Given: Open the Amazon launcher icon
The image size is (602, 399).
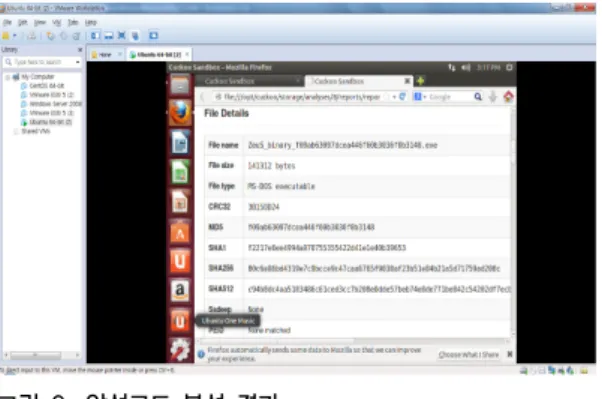Looking at the screenshot, I should coord(180,291).
